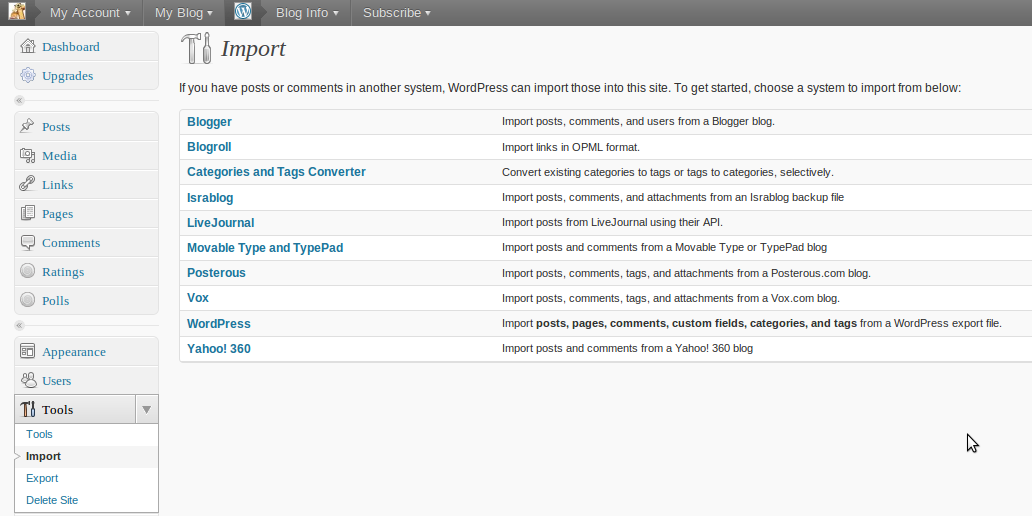Click the Links chain icon
Viewport: 1032px width, 516px height.
pos(28,184)
